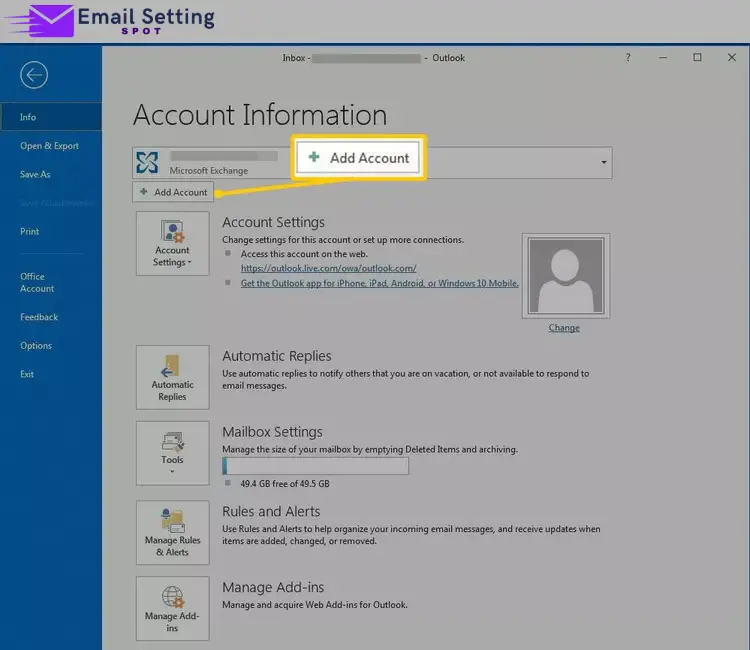The height and width of the screenshot is (650, 750).
Task: Expand the account selector dropdown arrow
Action: tap(604, 163)
